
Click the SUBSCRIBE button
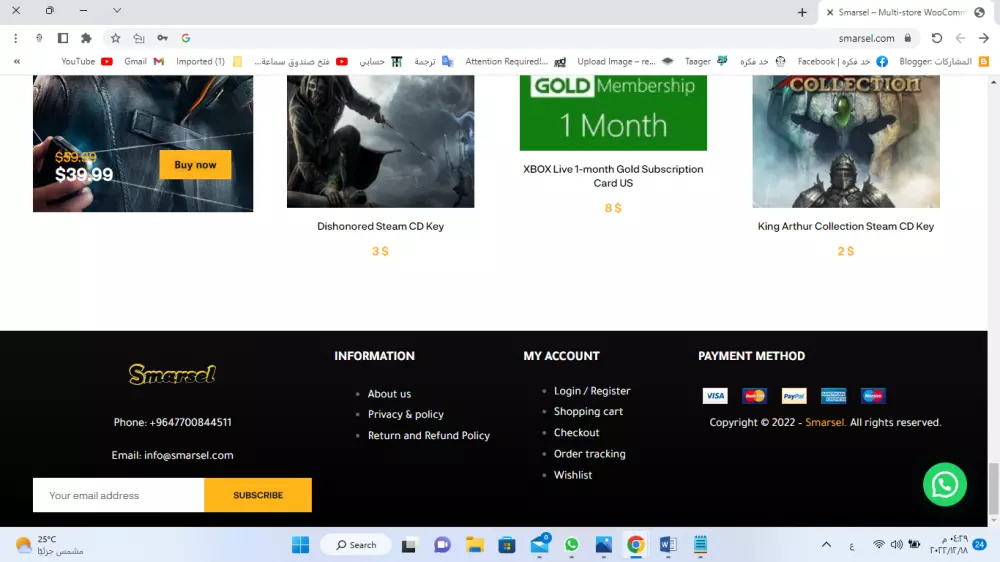pos(258,495)
